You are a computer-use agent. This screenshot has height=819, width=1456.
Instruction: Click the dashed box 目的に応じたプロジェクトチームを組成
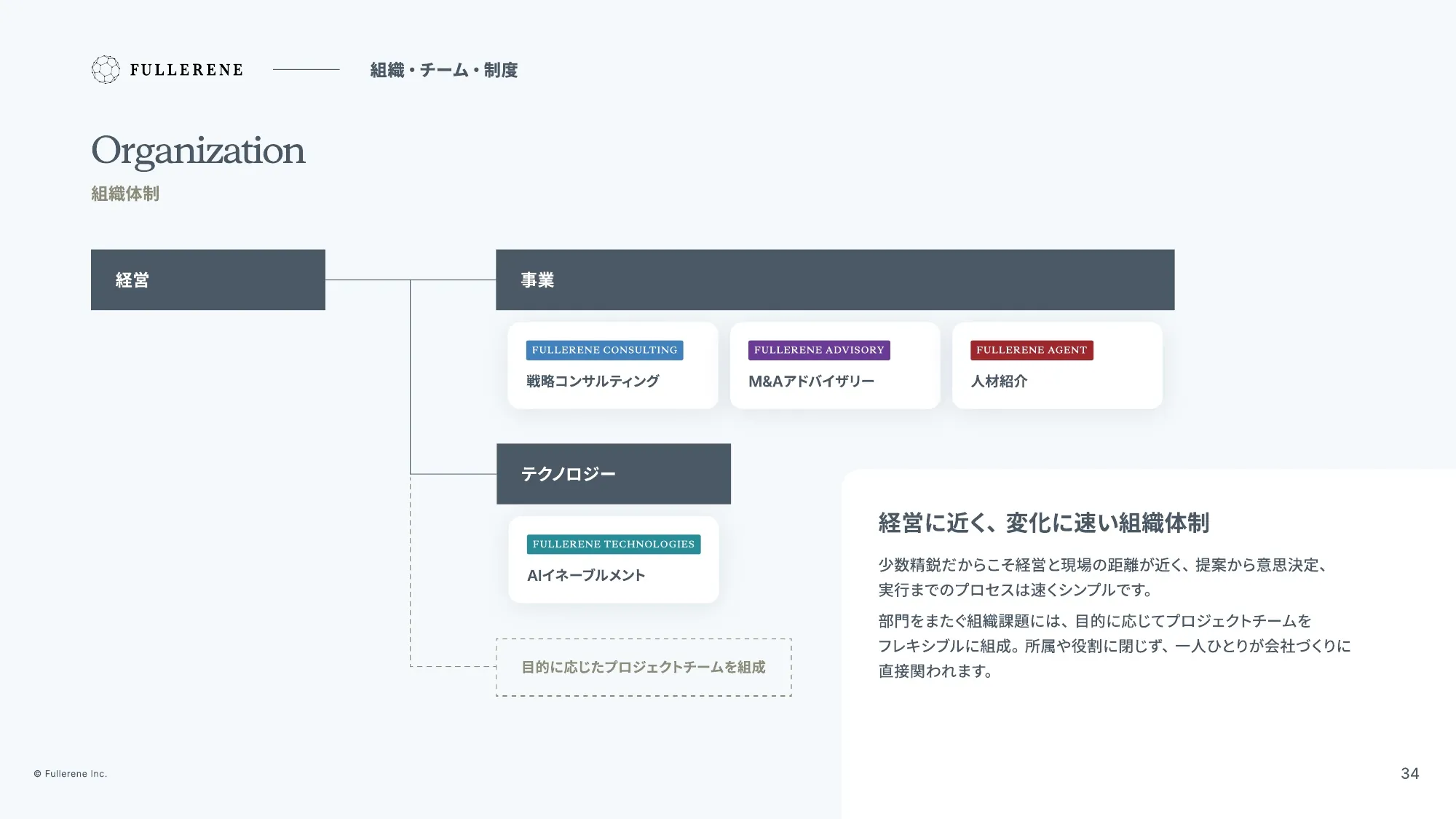click(644, 667)
